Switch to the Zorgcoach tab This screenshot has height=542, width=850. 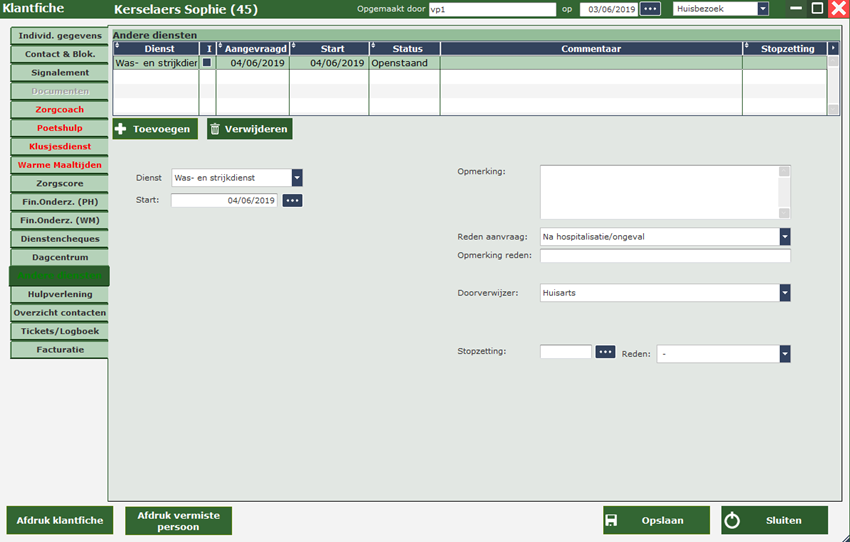[59, 110]
